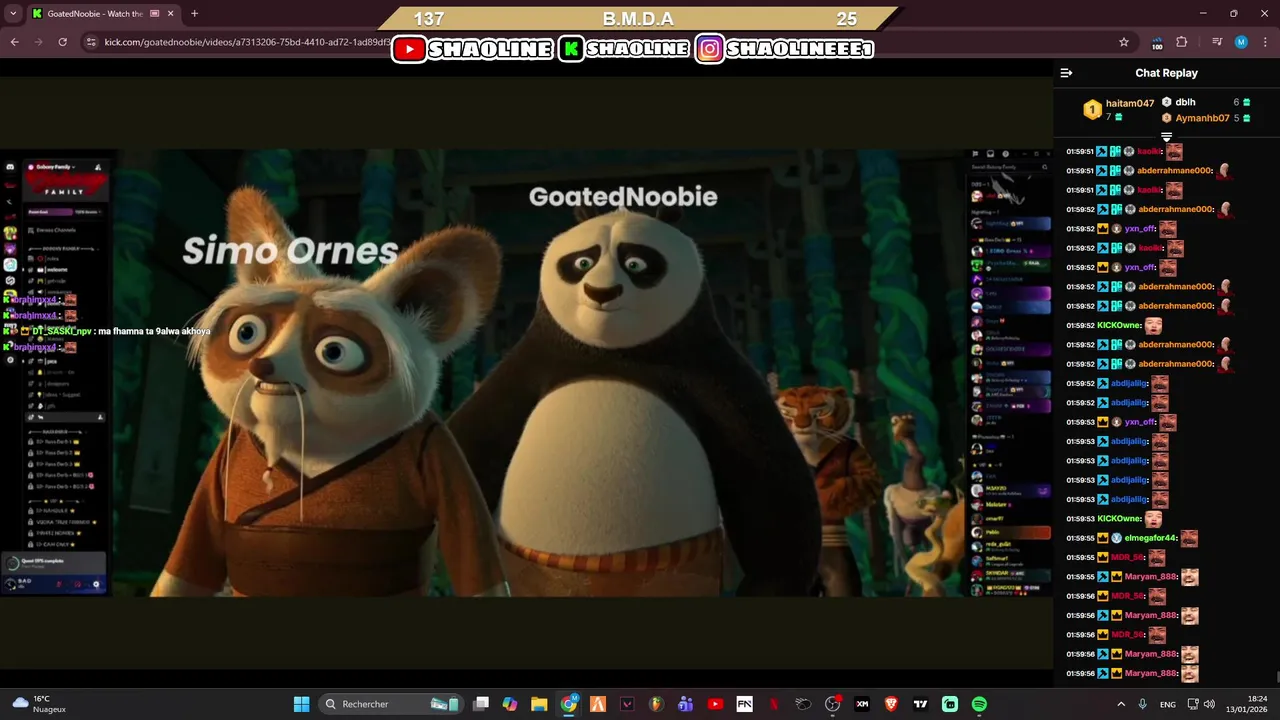Click leaderboard user Aymanhb07

[1202, 118]
